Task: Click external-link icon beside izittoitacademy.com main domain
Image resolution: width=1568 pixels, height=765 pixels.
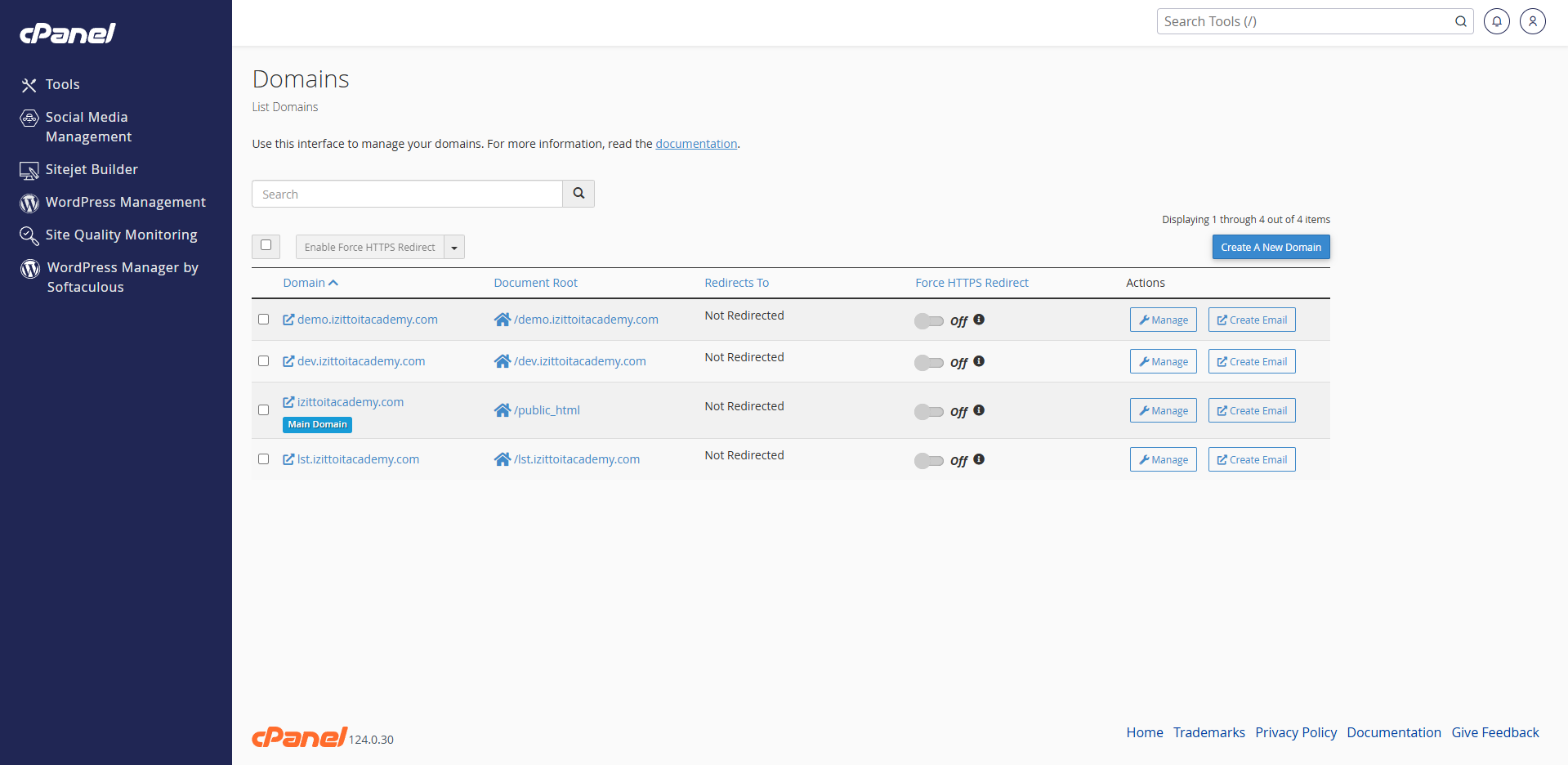Action: [x=288, y=402]
